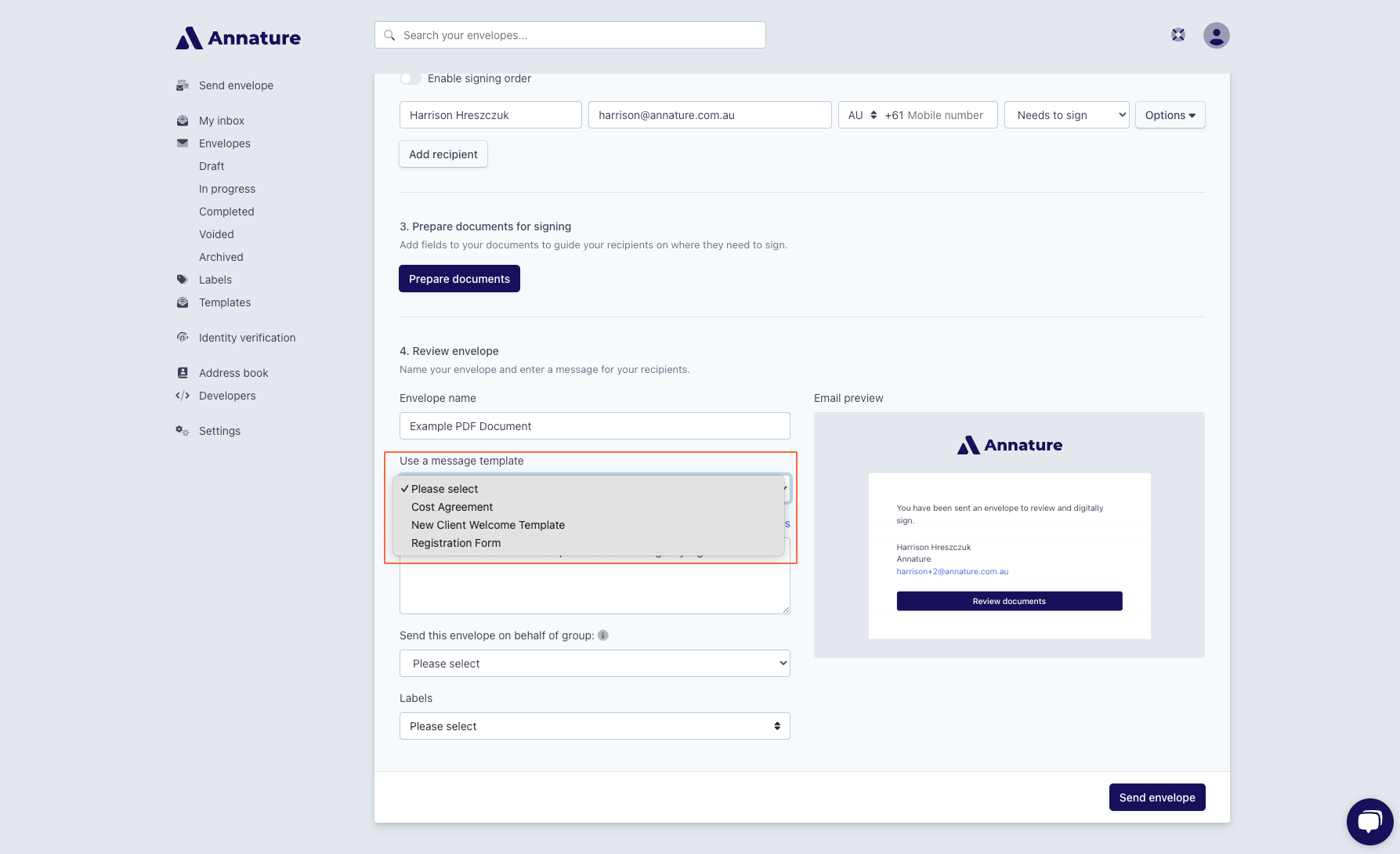Show In progress envelopes
This screenshot has height=854, width=1400.
coord(227,189)
